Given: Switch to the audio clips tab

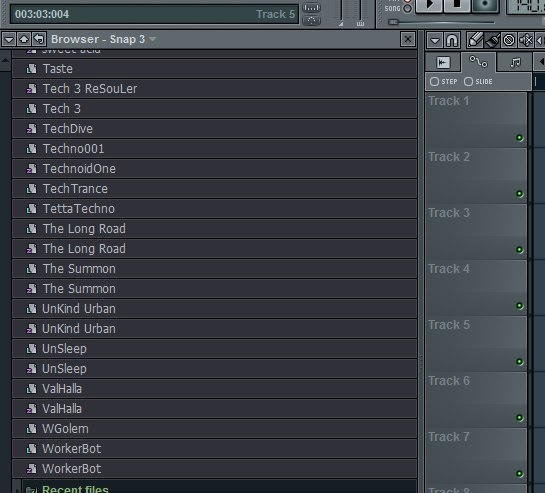Looking at the screenshot, I should 443,63.
